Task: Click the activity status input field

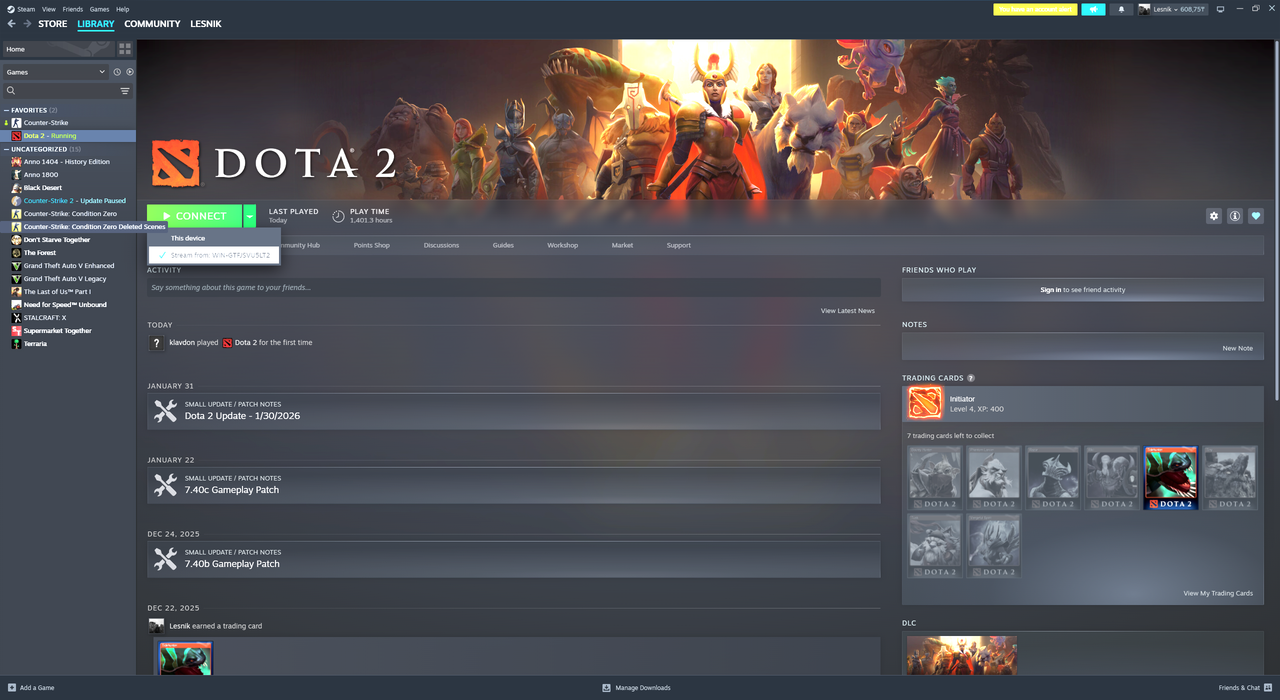Action: tap(514, 288)
